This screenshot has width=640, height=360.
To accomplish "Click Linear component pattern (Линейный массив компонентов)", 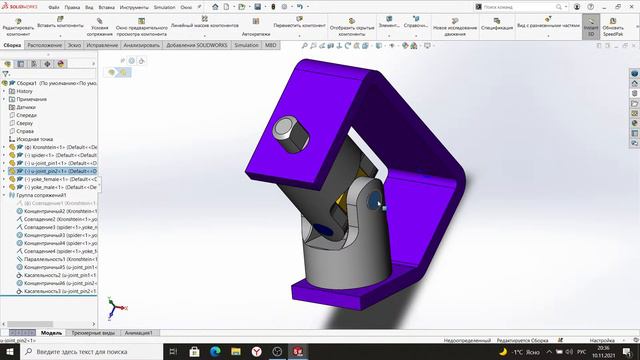I will tap(204, 22).
